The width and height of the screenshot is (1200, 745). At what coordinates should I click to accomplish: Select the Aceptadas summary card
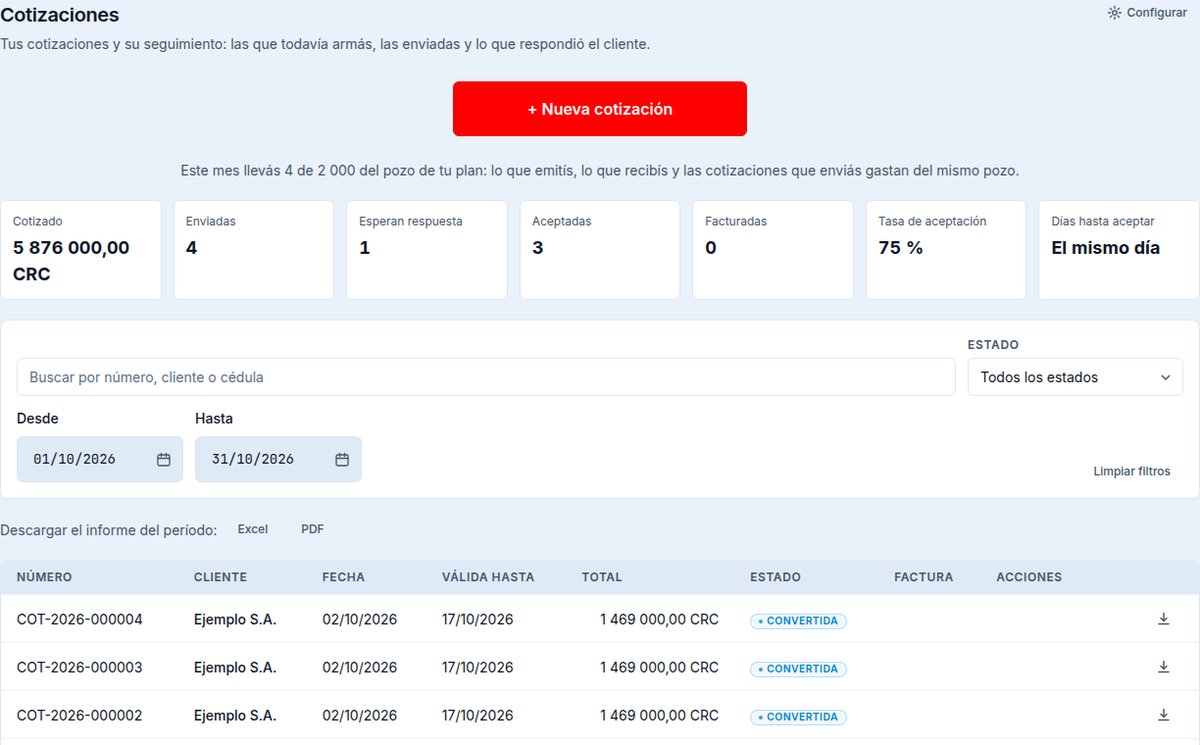pyautogui.click(x=600, y=250)
